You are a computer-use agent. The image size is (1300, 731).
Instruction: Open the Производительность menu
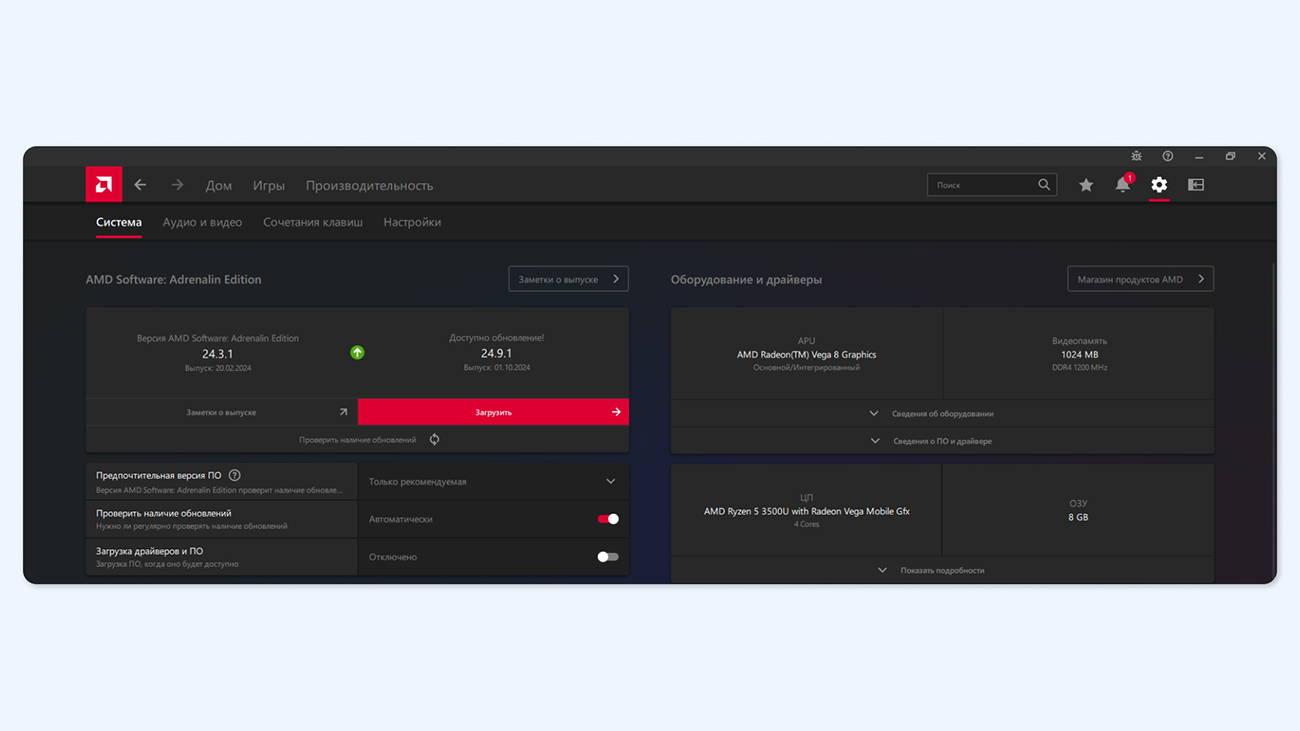(369, 185)
